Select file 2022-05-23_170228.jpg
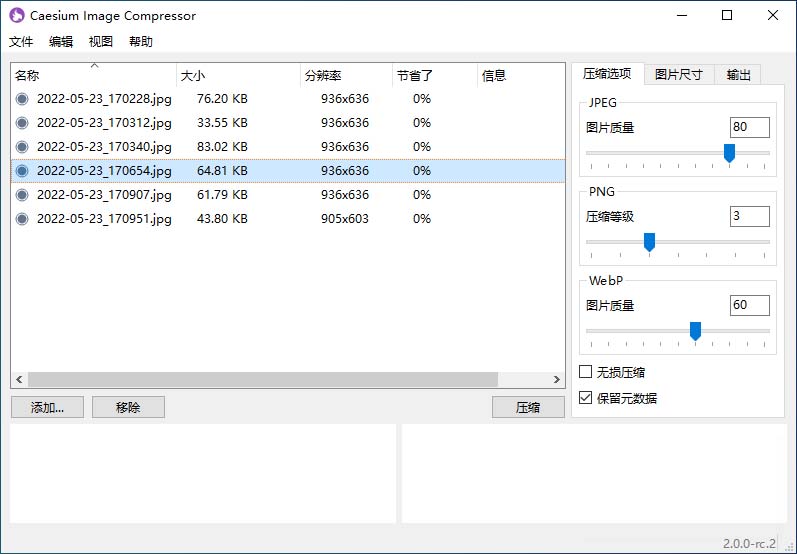797x554 pixels. pyautogui.click(x=104, y=99)
